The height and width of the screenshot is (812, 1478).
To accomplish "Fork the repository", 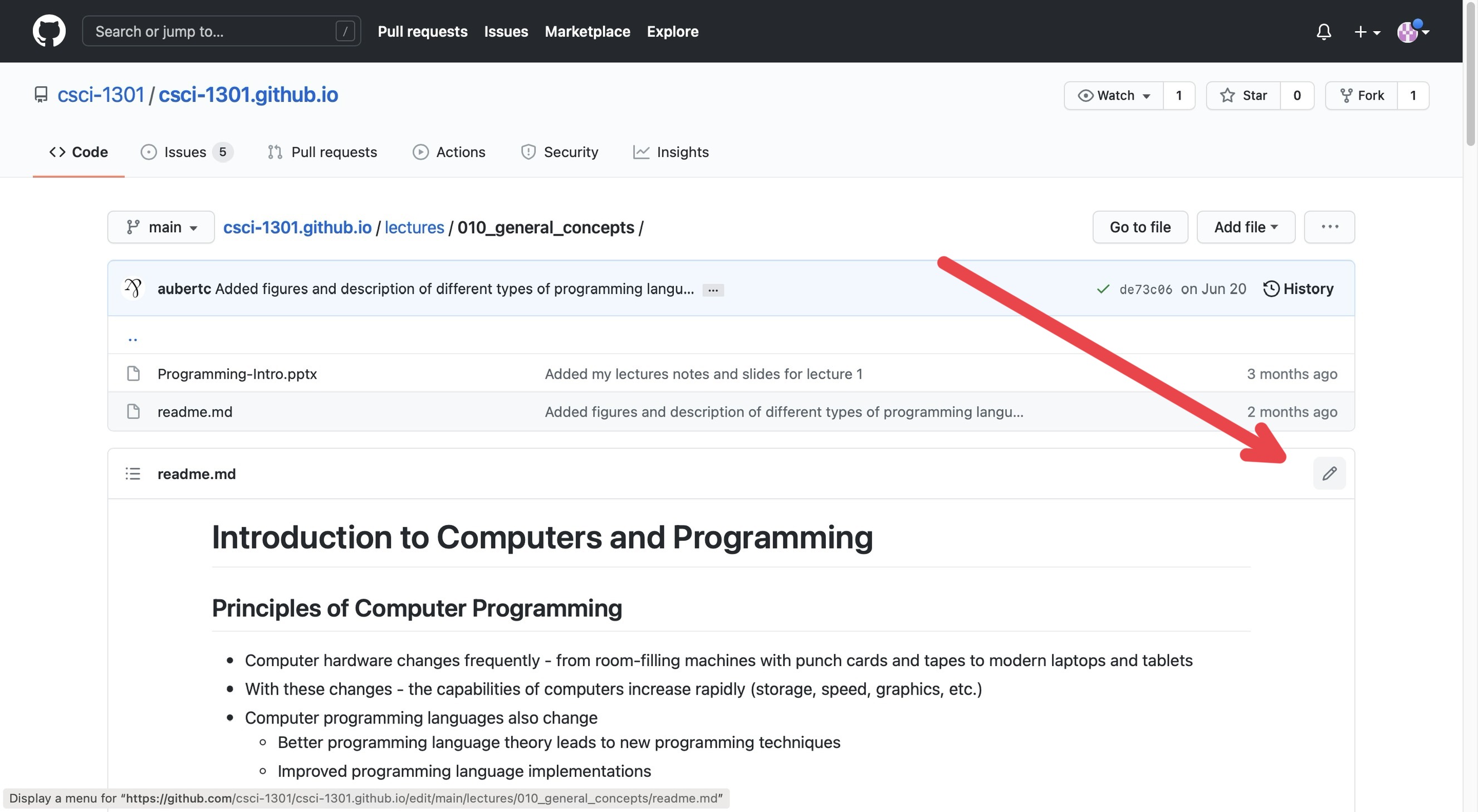I will point(1362,95).
